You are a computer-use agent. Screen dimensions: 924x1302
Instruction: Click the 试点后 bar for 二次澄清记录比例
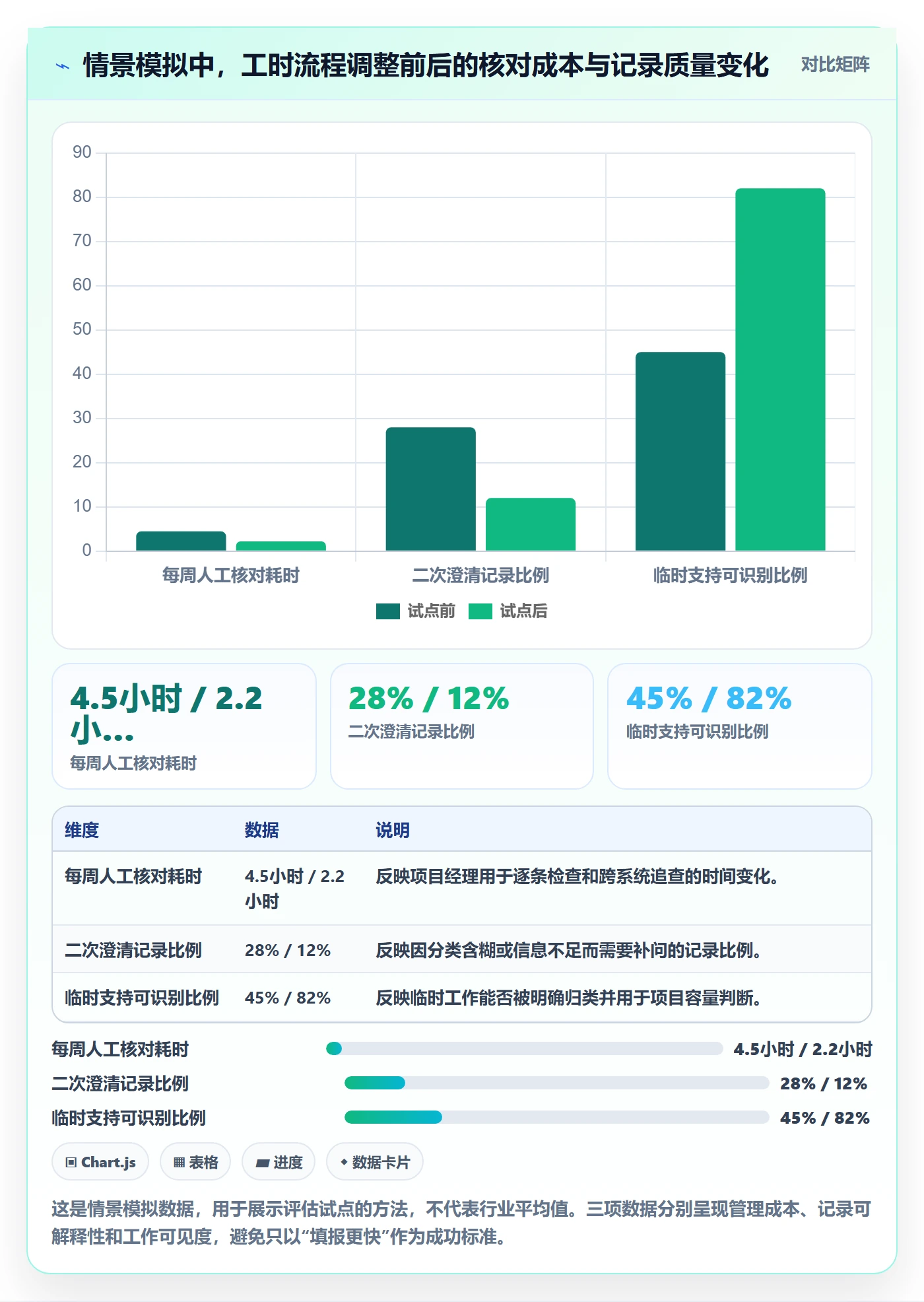coord(531,524)
